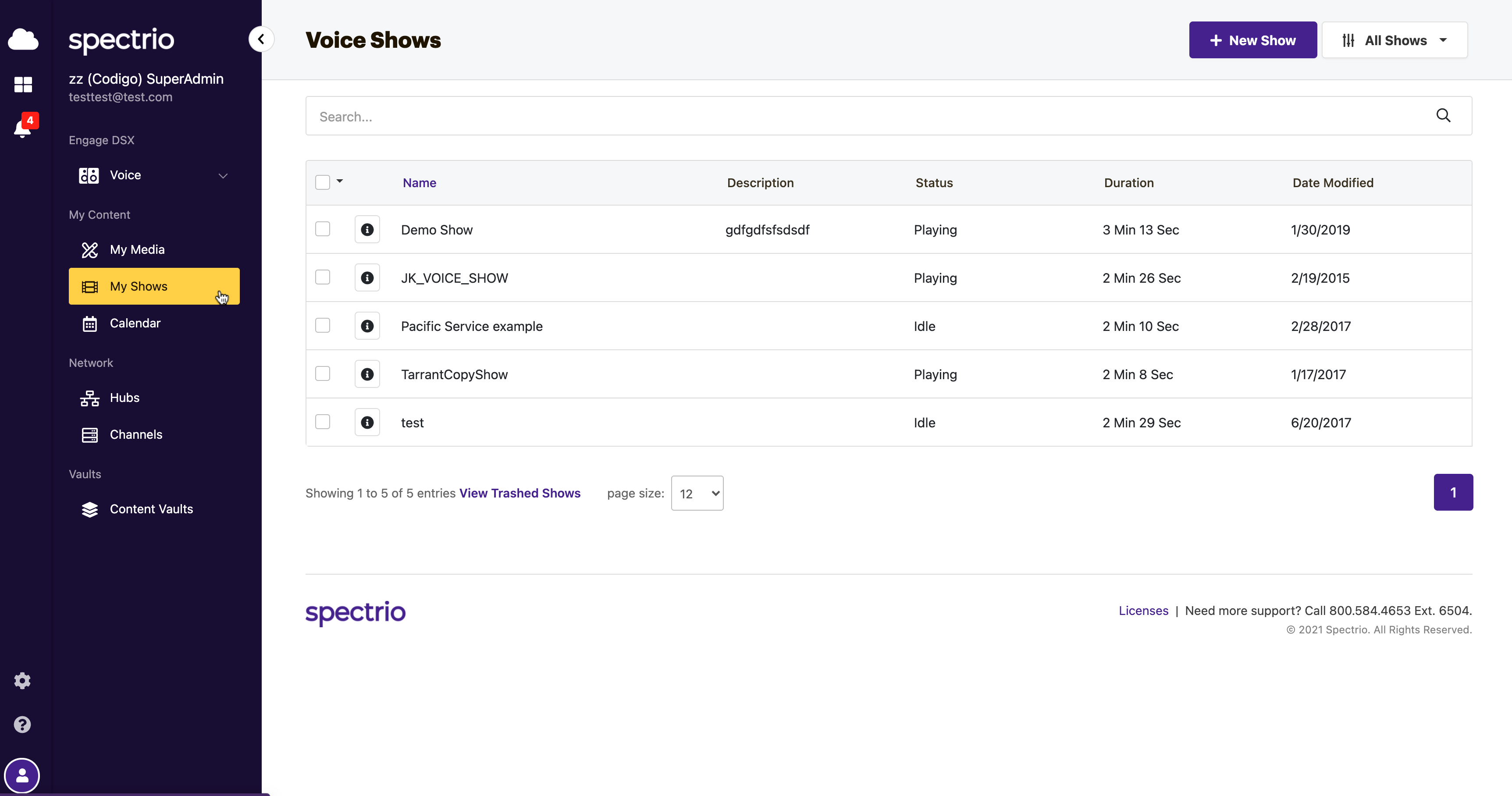The width and height of the screenshot is (1512, 796).
Task: Open the All Shows filter dropdown
Action: click(x=1395, y=40)
